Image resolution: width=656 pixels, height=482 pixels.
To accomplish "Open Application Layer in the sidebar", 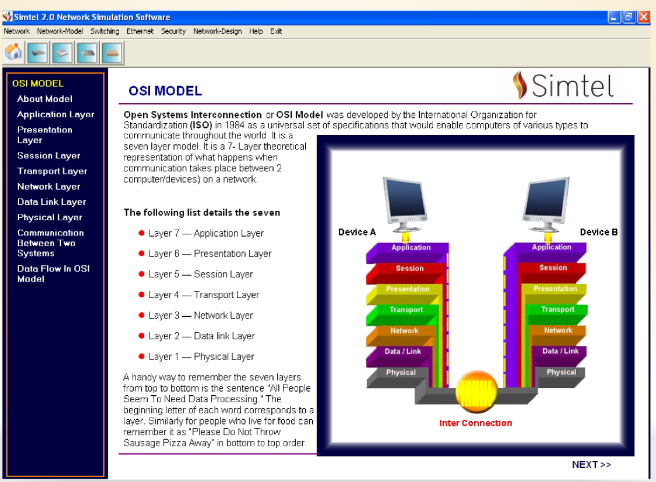I will click(55, 115).
